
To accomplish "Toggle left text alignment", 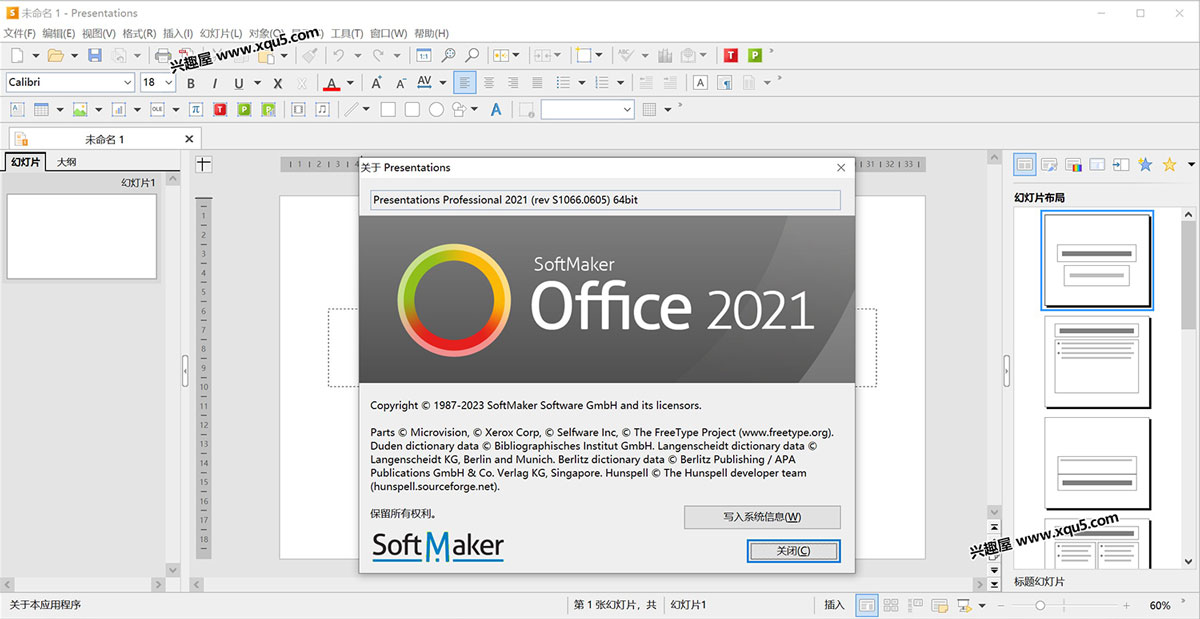I will pos(464,83).
